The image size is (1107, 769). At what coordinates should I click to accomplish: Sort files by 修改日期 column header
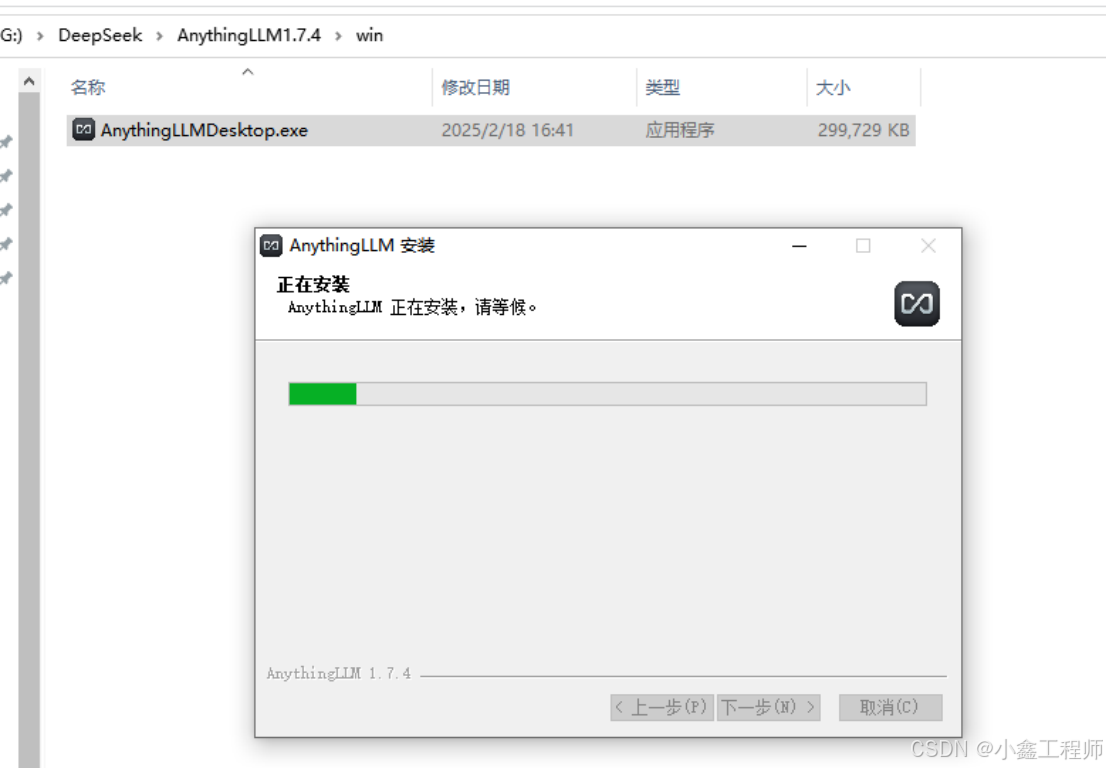(475, 88)
